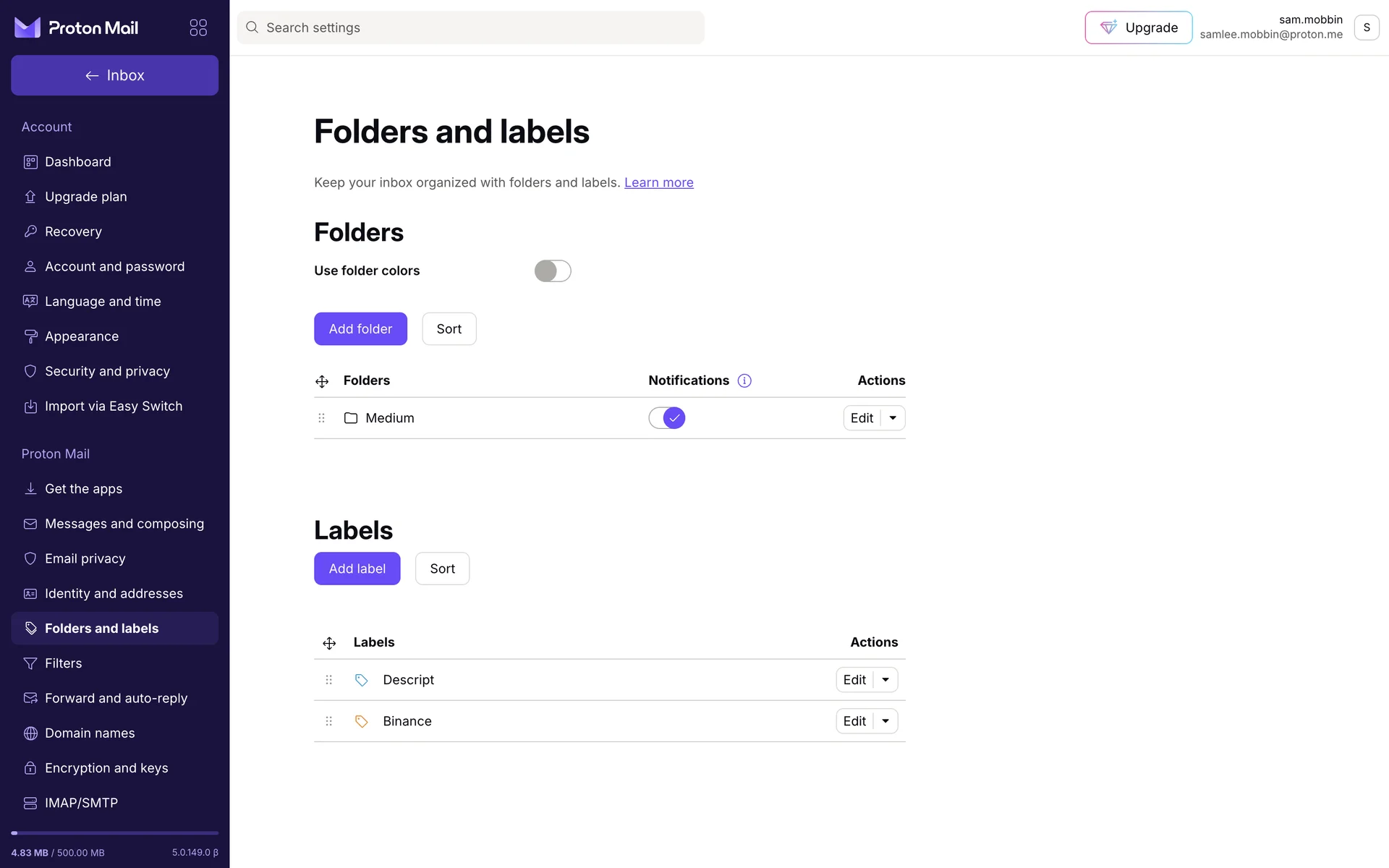Open the Proton apps grid switcher
Image resolution: width=1389 pixels, height=868 pixels.
point(198,27)
